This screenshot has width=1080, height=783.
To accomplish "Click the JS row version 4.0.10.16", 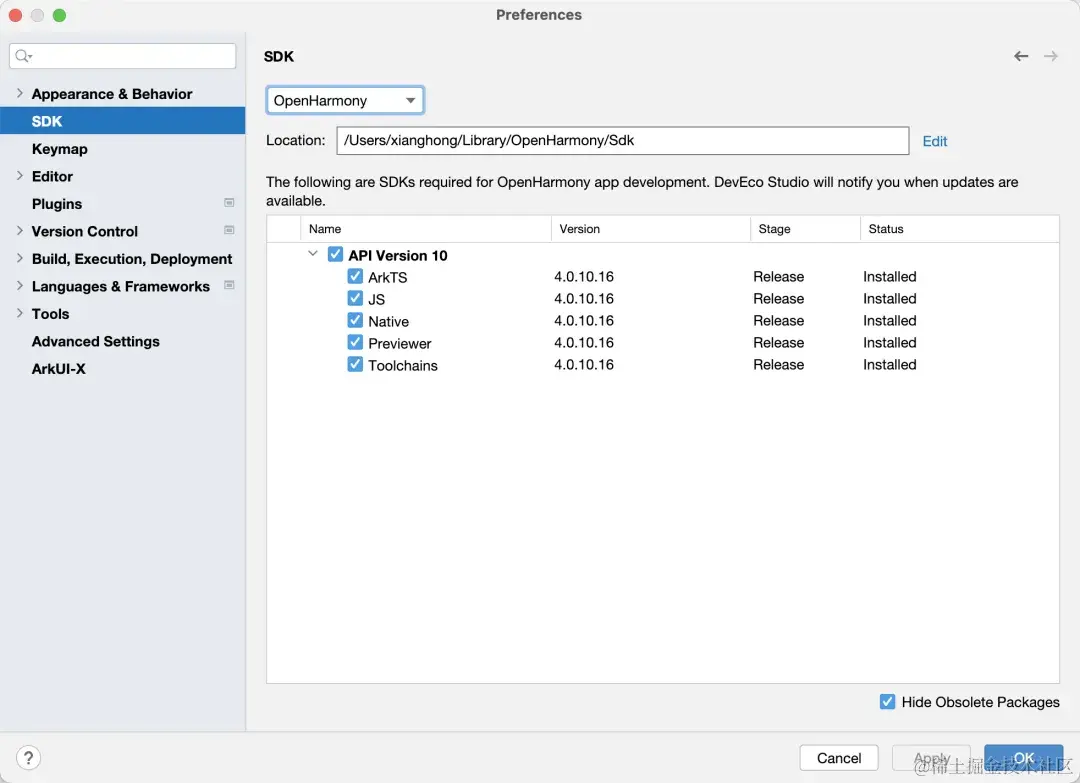I will pos(584,298).
